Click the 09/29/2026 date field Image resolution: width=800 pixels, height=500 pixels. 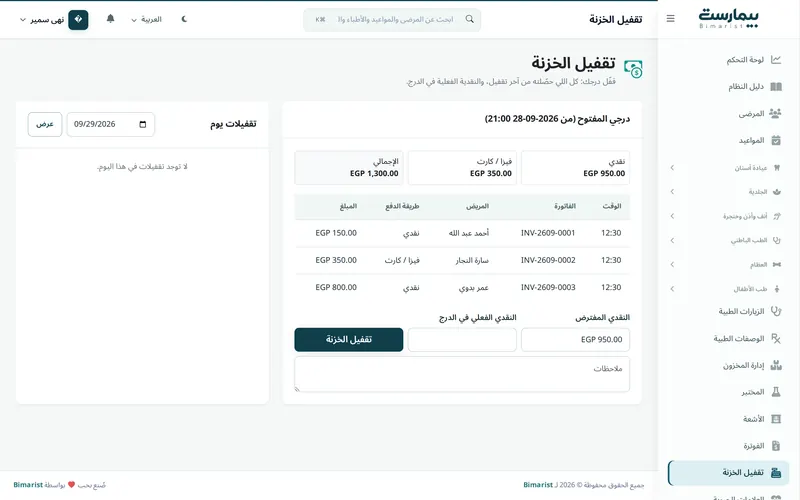(110, 124)
